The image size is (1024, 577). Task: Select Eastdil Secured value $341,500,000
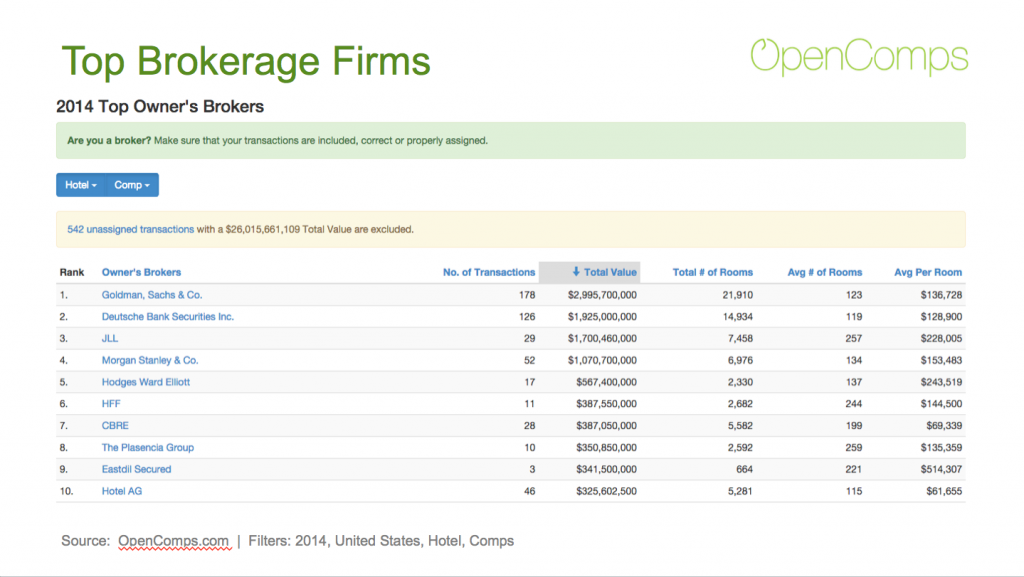point(606,469)
